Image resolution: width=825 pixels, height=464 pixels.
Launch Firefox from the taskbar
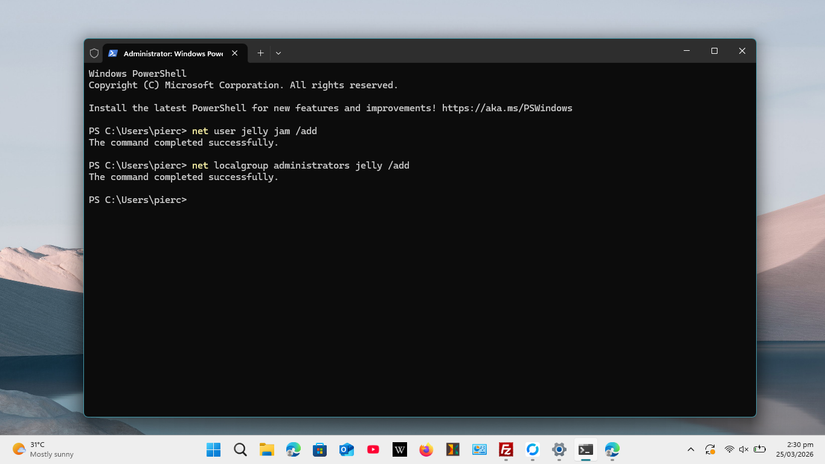click(426, 449)
